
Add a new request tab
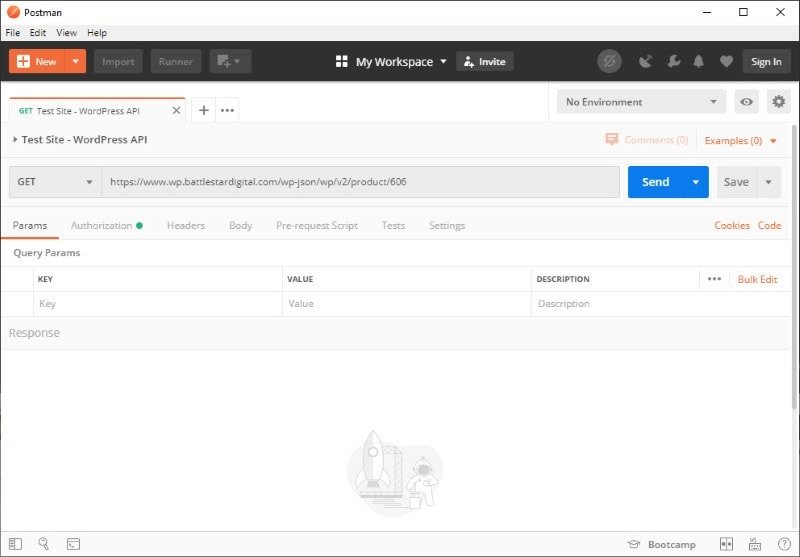[x=204, y=110]
